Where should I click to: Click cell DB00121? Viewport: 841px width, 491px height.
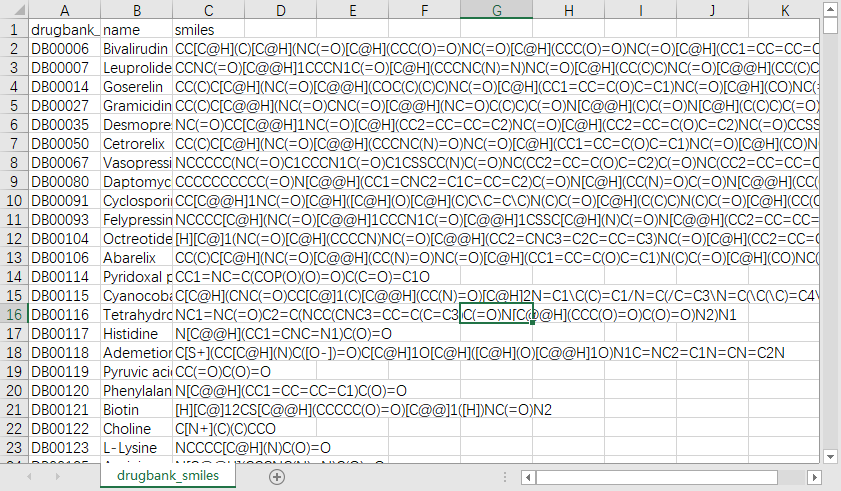[64, 410]
